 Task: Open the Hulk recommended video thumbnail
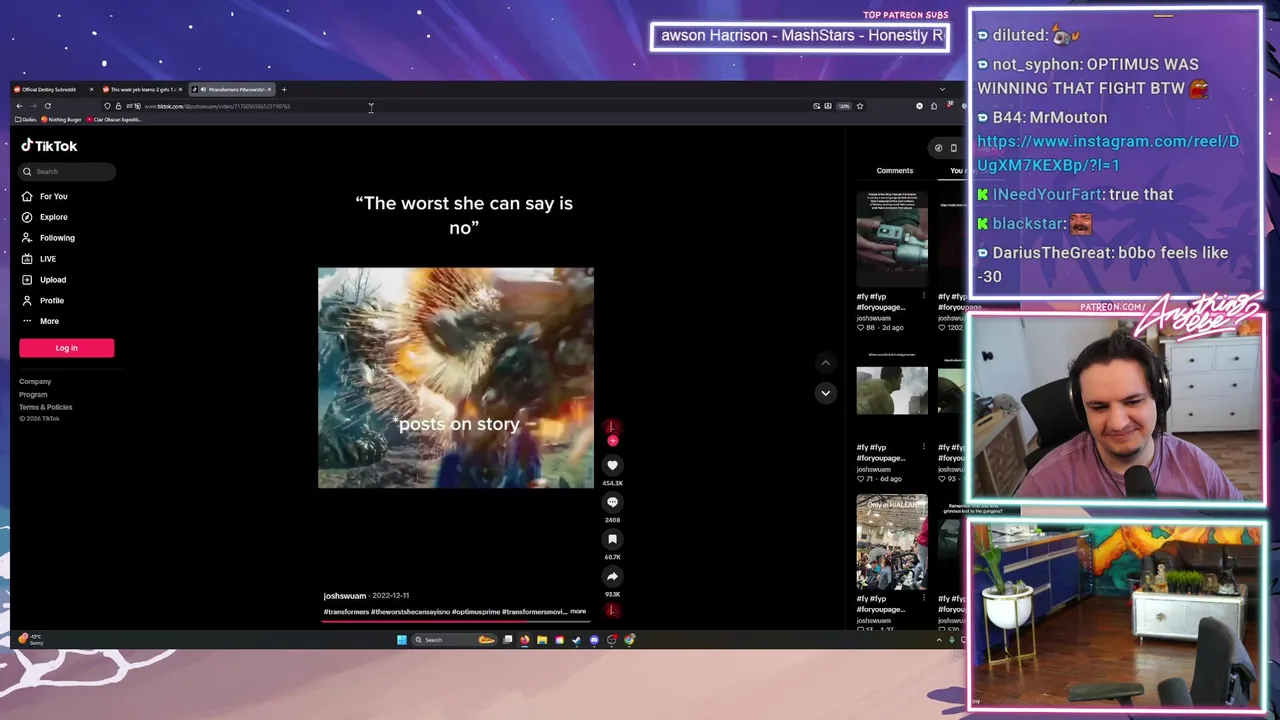click(892, 390)
